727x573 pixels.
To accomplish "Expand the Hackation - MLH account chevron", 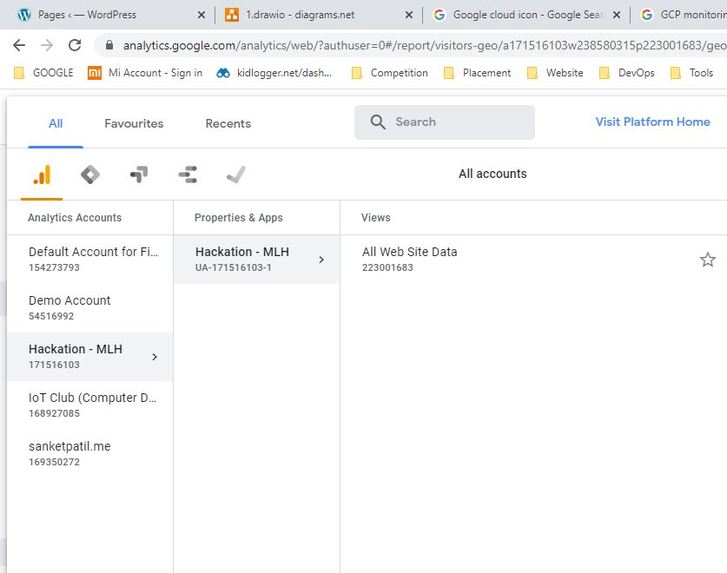I will [x=155, y=357].
